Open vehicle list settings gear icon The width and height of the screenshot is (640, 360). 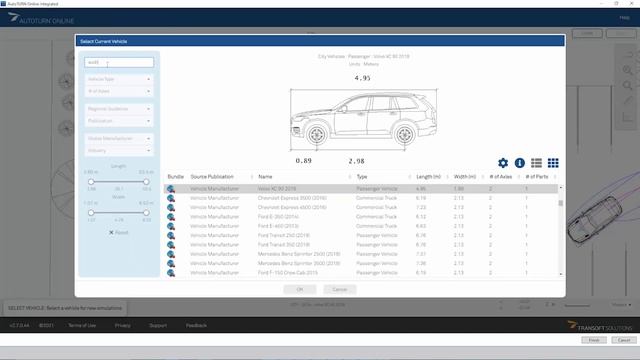(x=503, y=163)
